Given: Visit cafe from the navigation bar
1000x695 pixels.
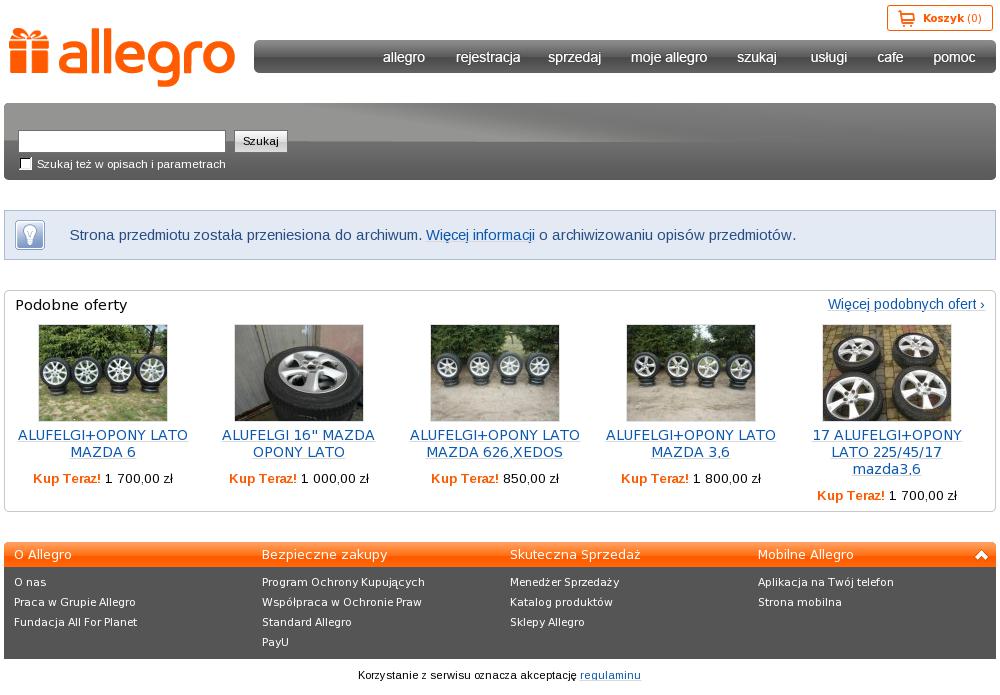Looking at the screenshot, I should (x=890, y=57).
